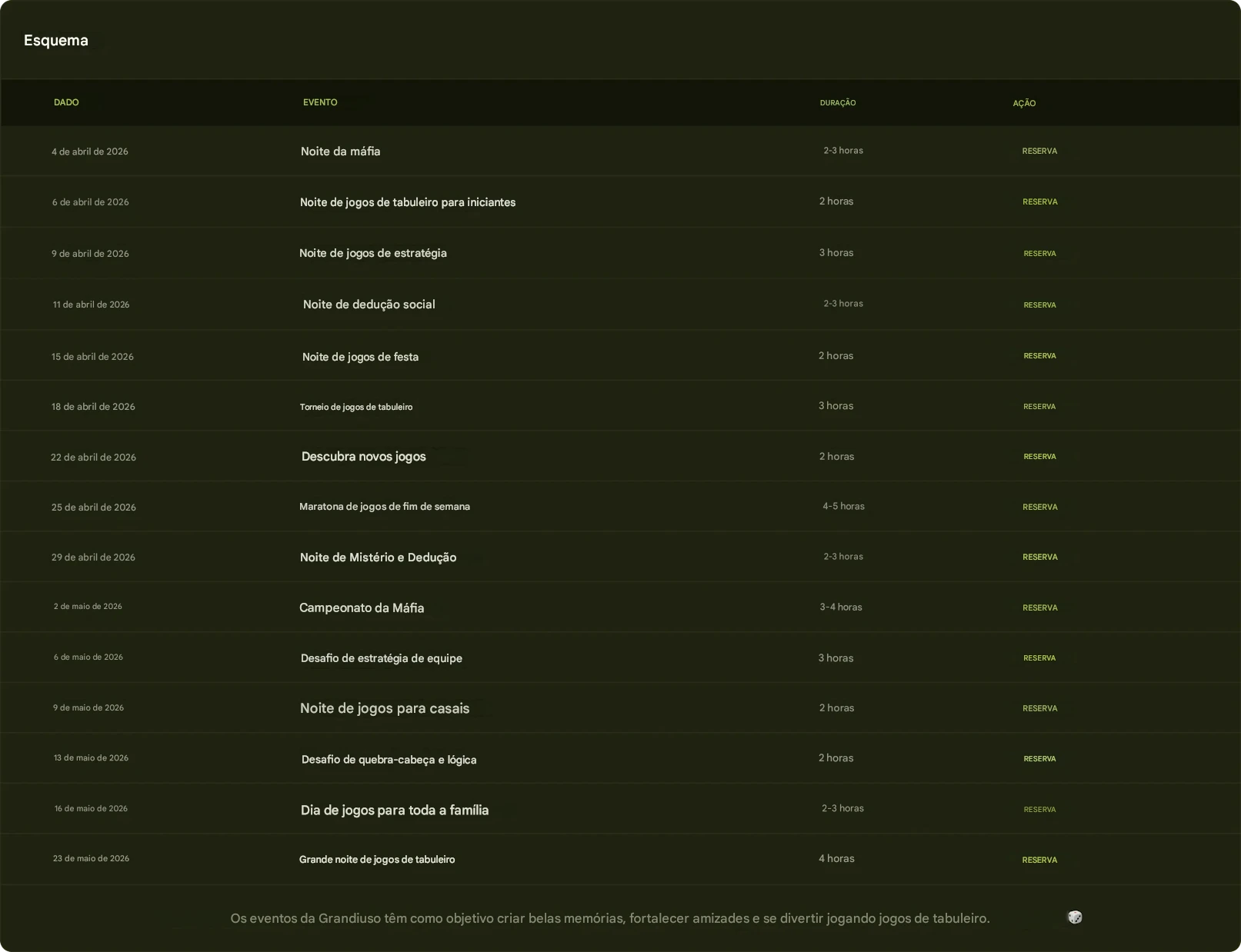Viewport: 1241px width, 952px height.
Task: Select Desafio de estratégia de equipe title
Action: (x=382, y=658)
